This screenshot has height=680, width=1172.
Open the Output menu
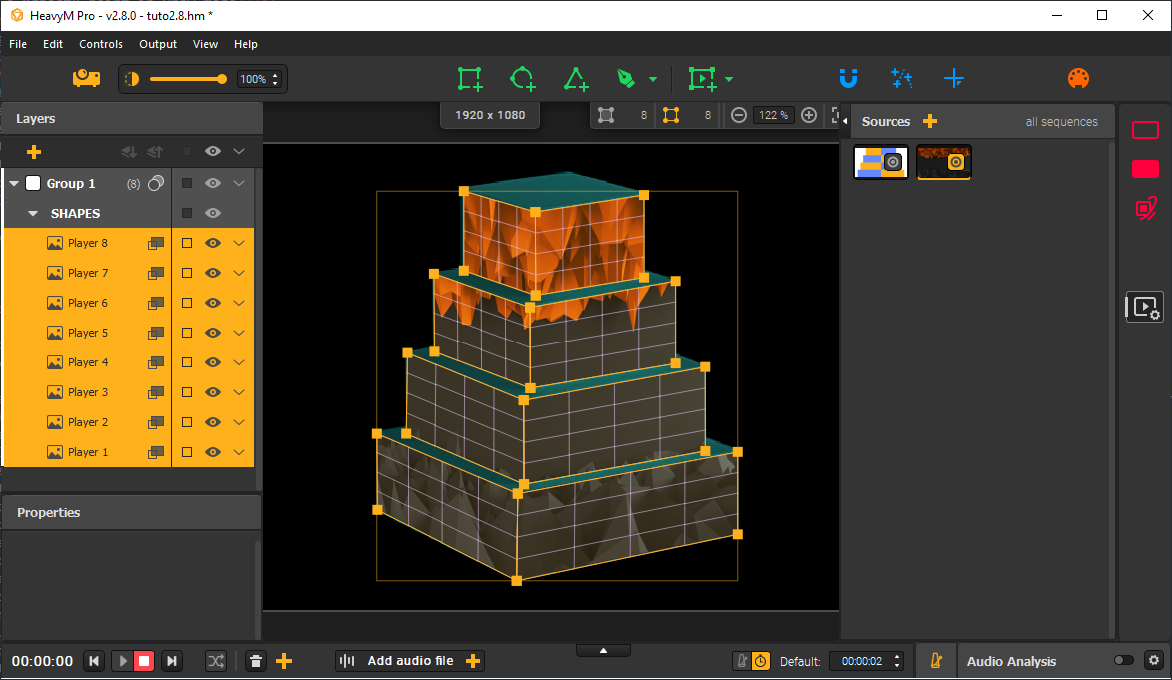[x=158, y=44]
